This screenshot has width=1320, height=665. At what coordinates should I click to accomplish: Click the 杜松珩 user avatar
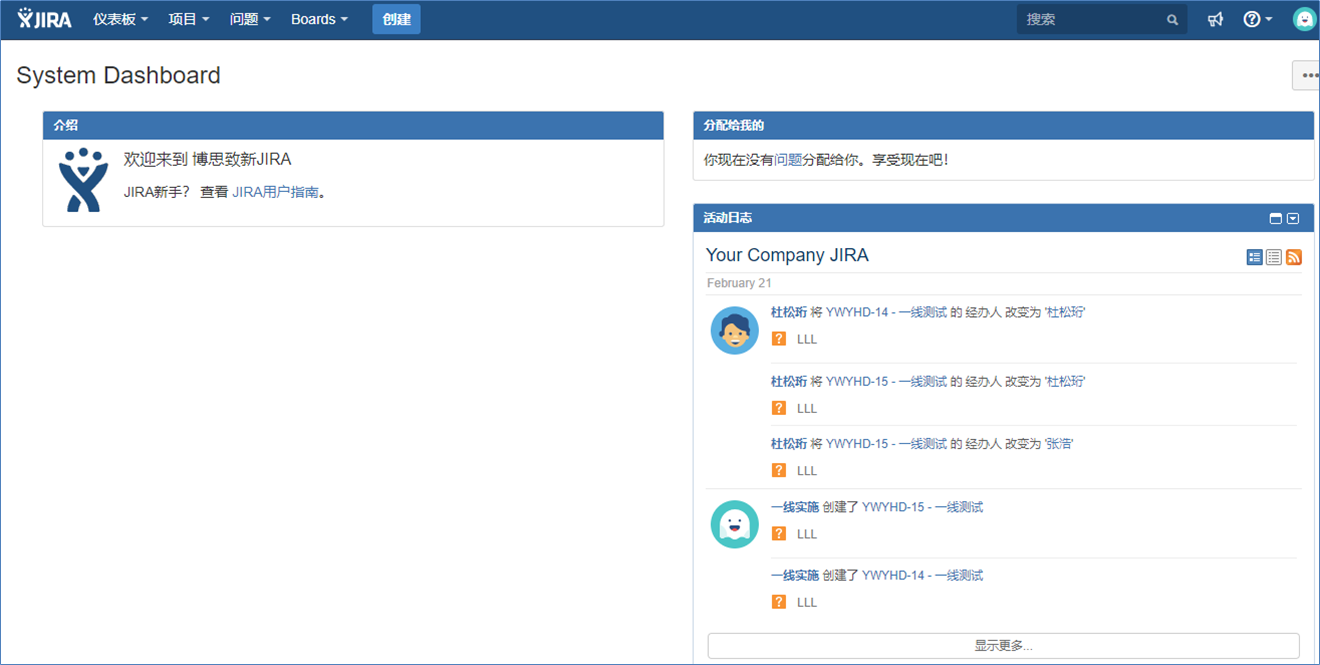click(735, 330)
